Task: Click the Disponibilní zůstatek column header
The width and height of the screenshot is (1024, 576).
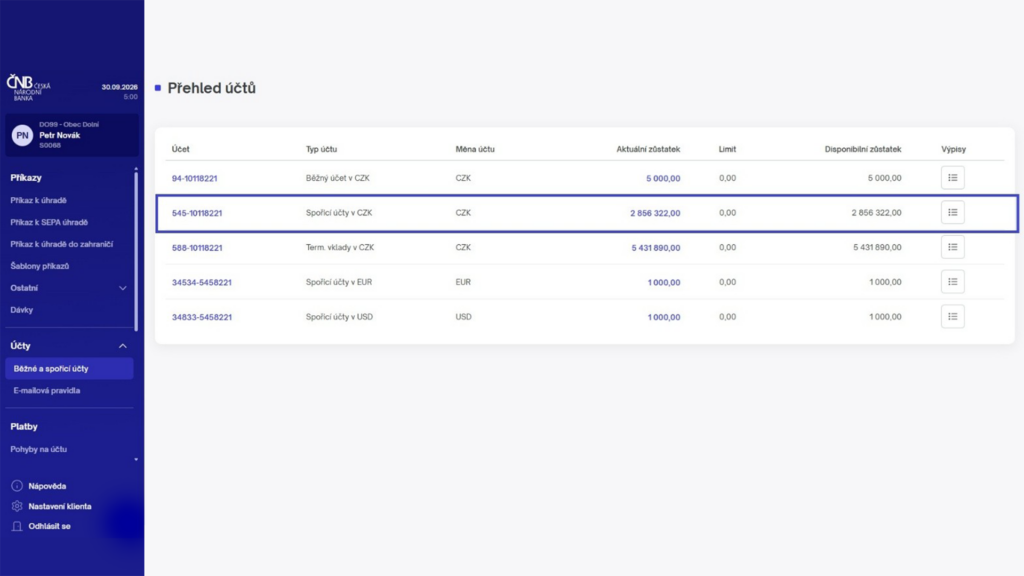Action: (x=863, y=149)
